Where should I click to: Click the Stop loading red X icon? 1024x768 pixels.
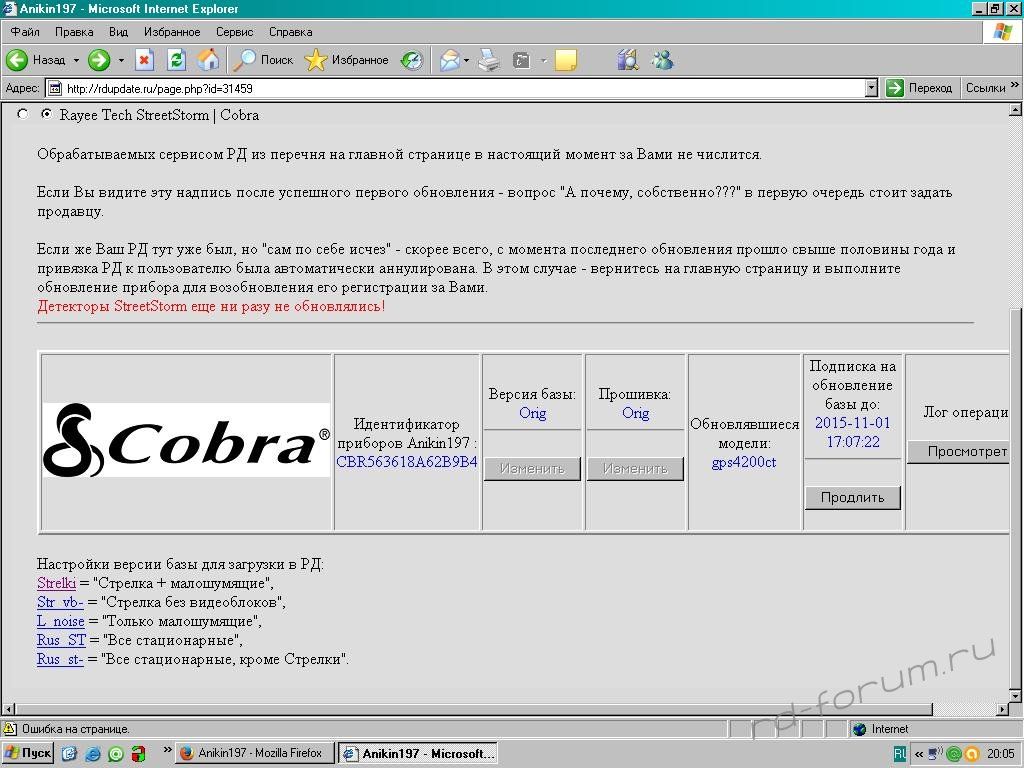[x=144, y=60]
